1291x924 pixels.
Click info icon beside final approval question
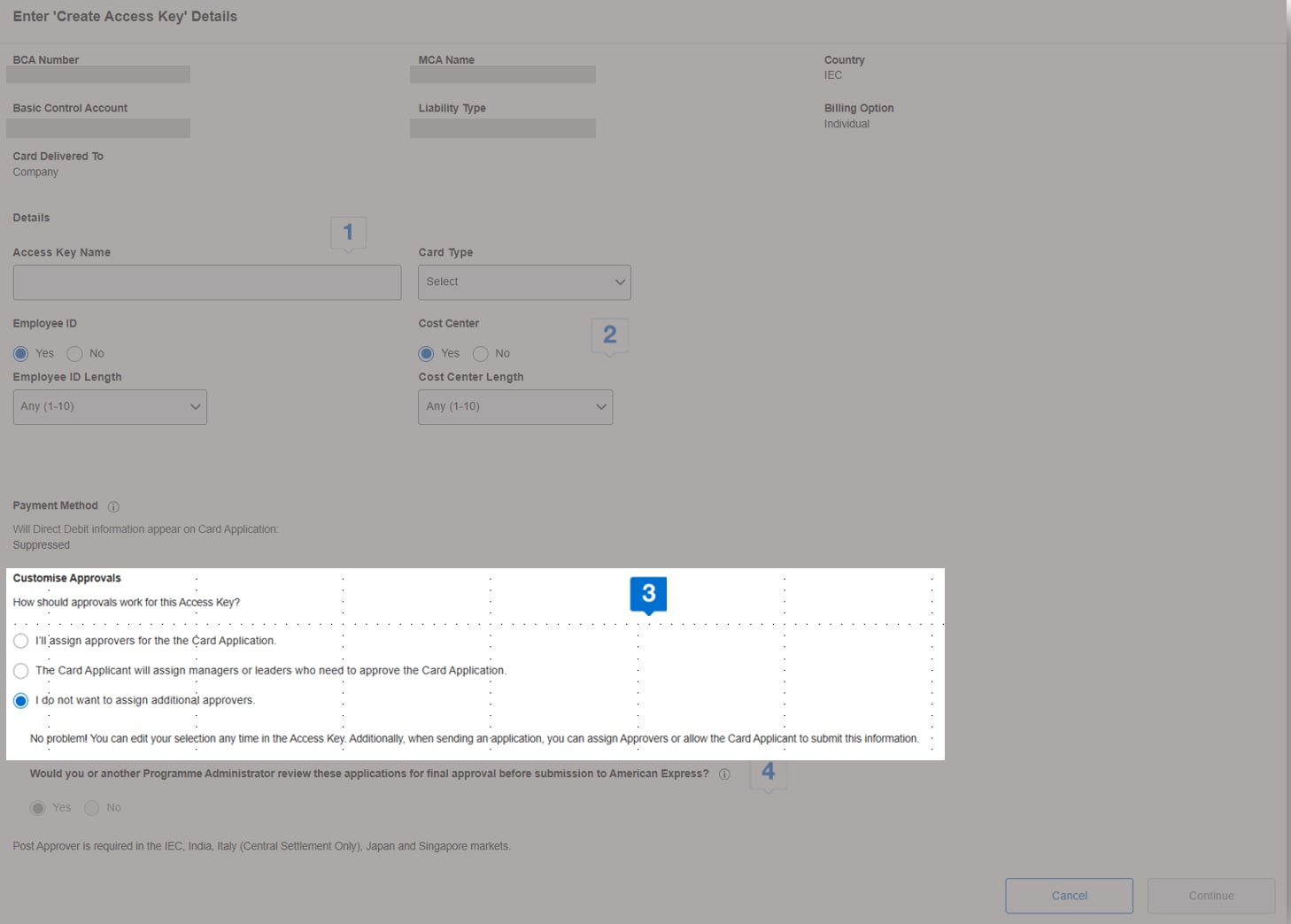(724, 774)
